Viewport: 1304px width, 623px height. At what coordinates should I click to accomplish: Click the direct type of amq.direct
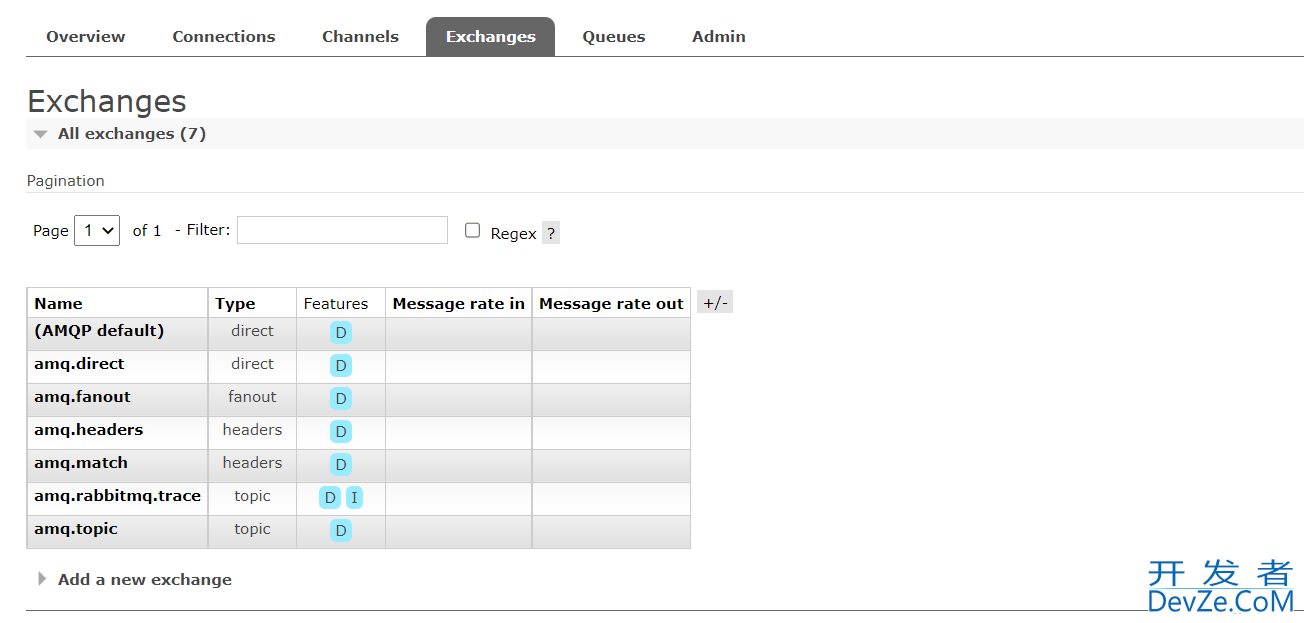(x=252, y=363)
